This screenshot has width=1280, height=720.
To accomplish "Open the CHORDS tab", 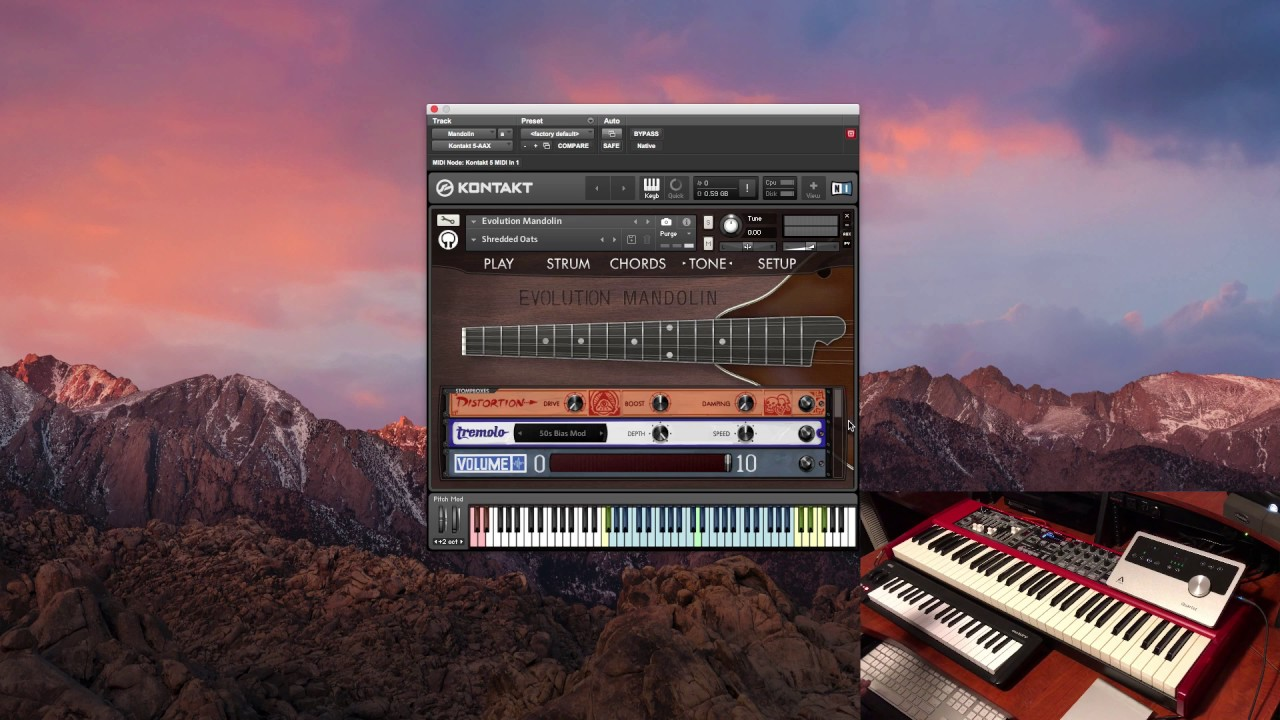I will pos(638,264).
